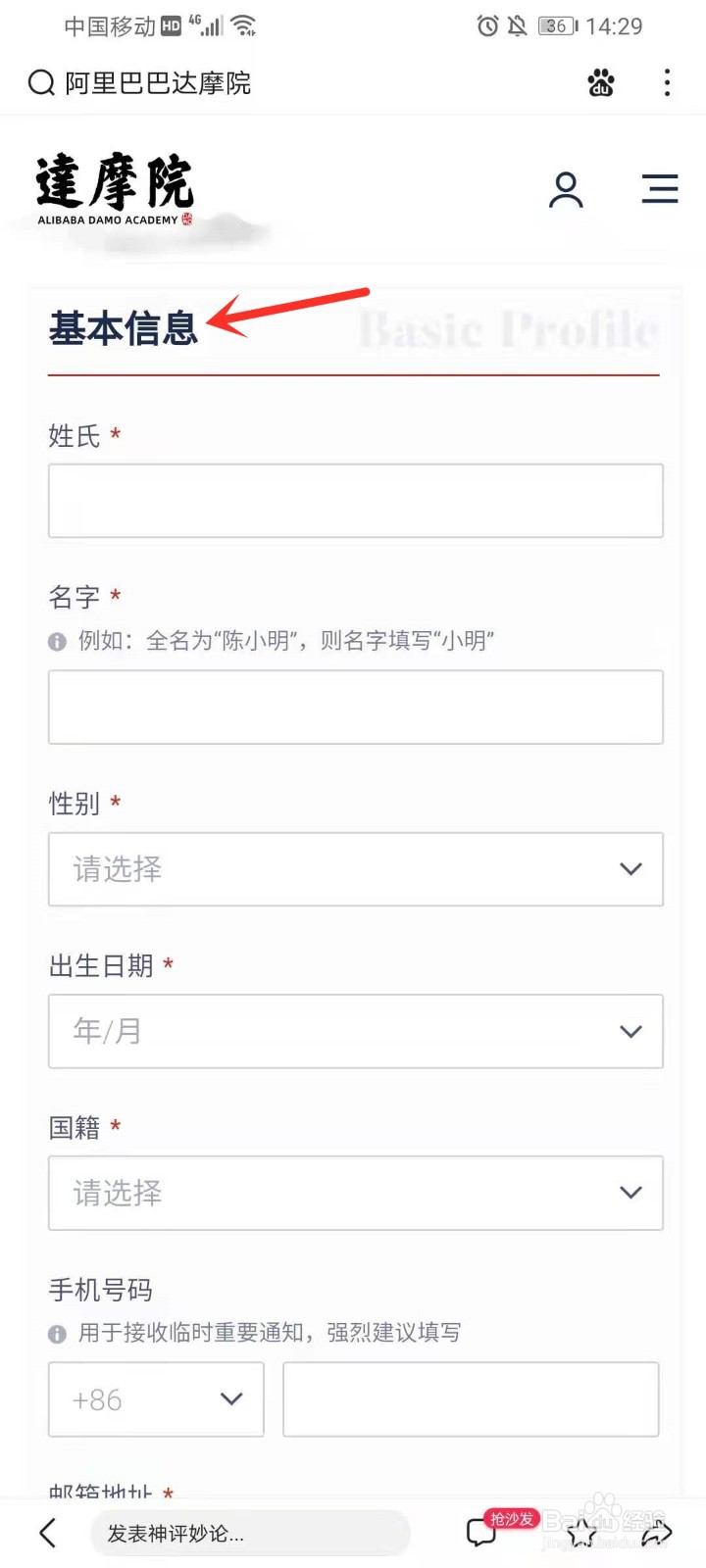Tap the search magnifier icon
The height and width of the screenshot is (1568, 706).
pos(41,83)
